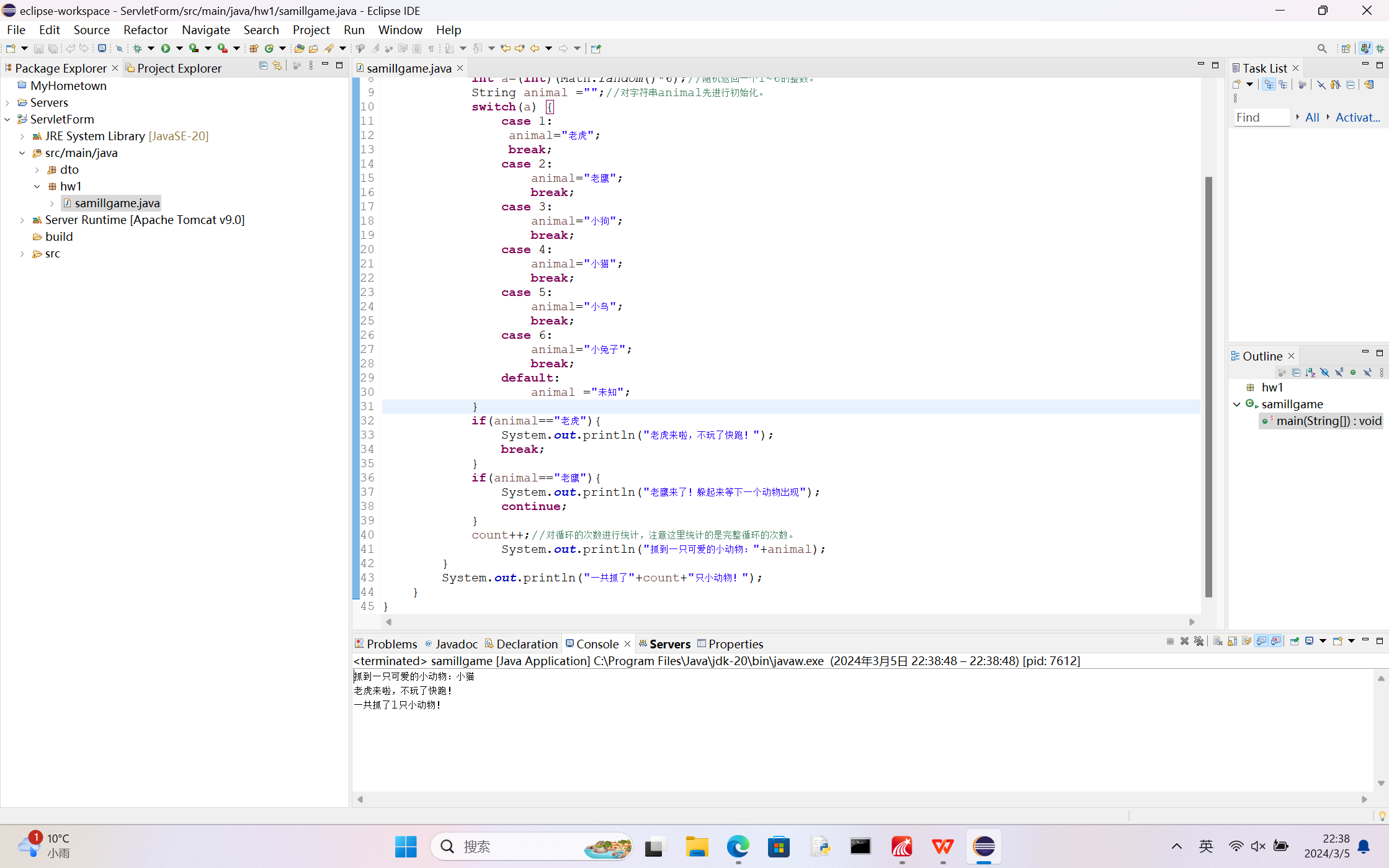This screenshot has width=1389, height=868.
Task: Toggle Link with Editor in Package Explorer
Action: coord(277,66)
